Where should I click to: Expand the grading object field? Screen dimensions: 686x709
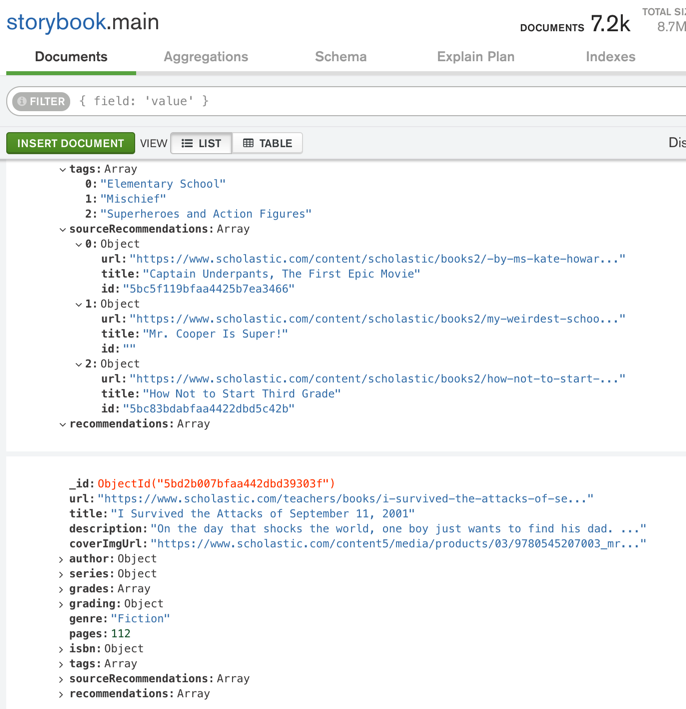(61, 605)
